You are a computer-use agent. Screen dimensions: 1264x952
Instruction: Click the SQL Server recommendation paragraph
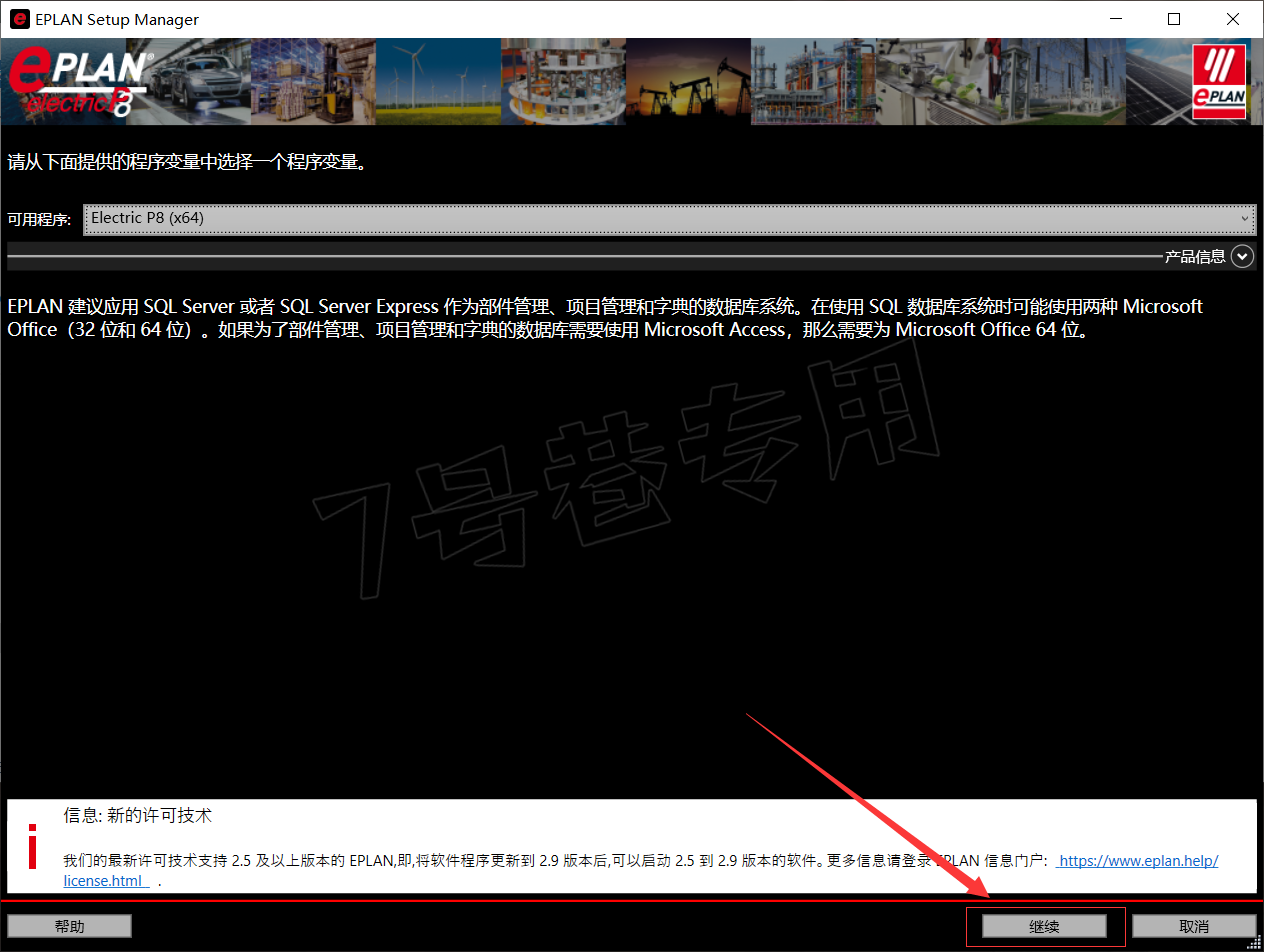[605, 318]
